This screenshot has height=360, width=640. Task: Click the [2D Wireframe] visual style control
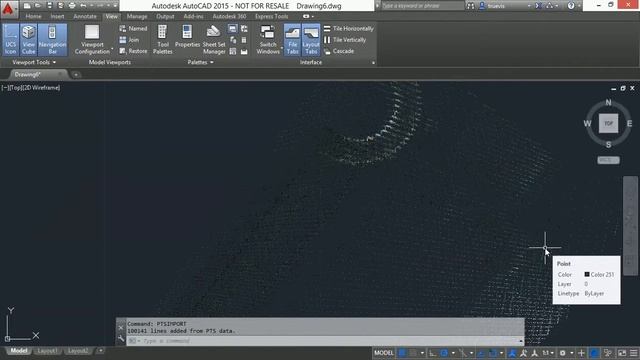[x=42, y=88]
